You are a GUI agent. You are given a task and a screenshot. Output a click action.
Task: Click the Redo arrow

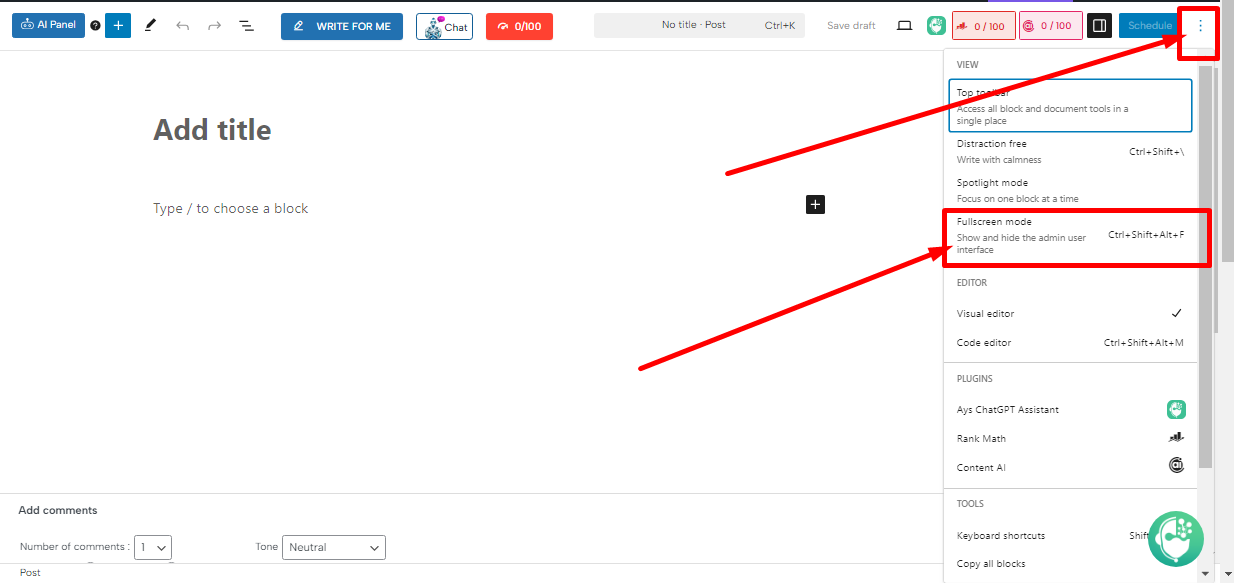pos(214,25)
